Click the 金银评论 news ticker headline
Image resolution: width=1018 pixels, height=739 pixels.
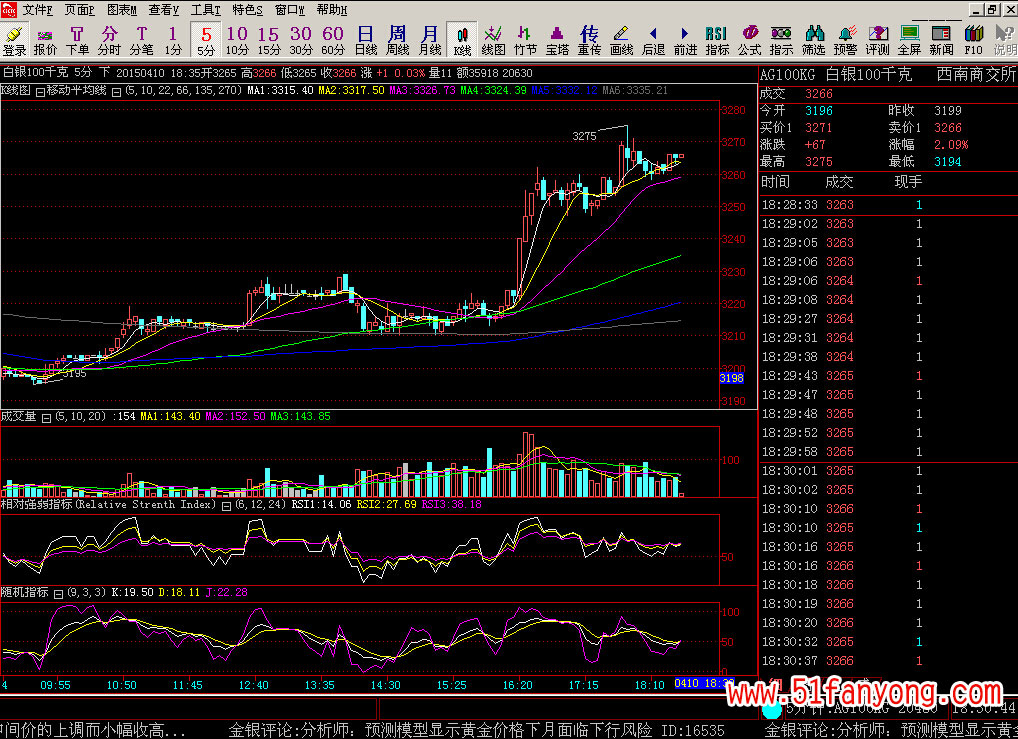coord(476,730)
